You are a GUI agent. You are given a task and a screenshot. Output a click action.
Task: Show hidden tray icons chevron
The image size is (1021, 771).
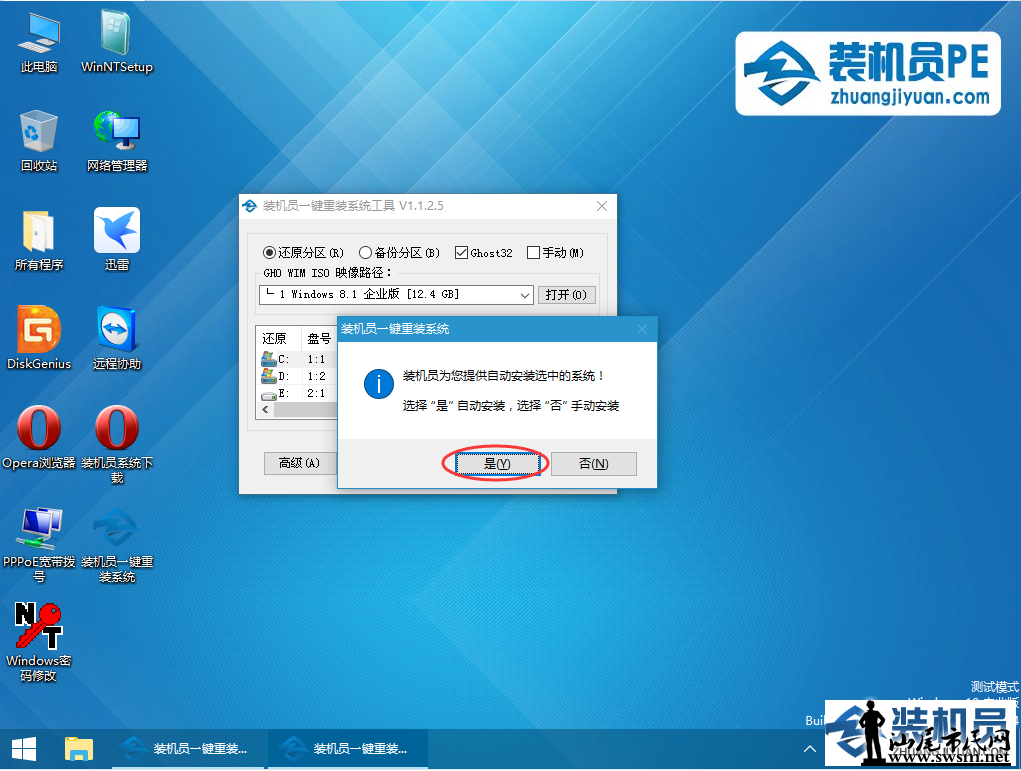(x=809, y=749)
